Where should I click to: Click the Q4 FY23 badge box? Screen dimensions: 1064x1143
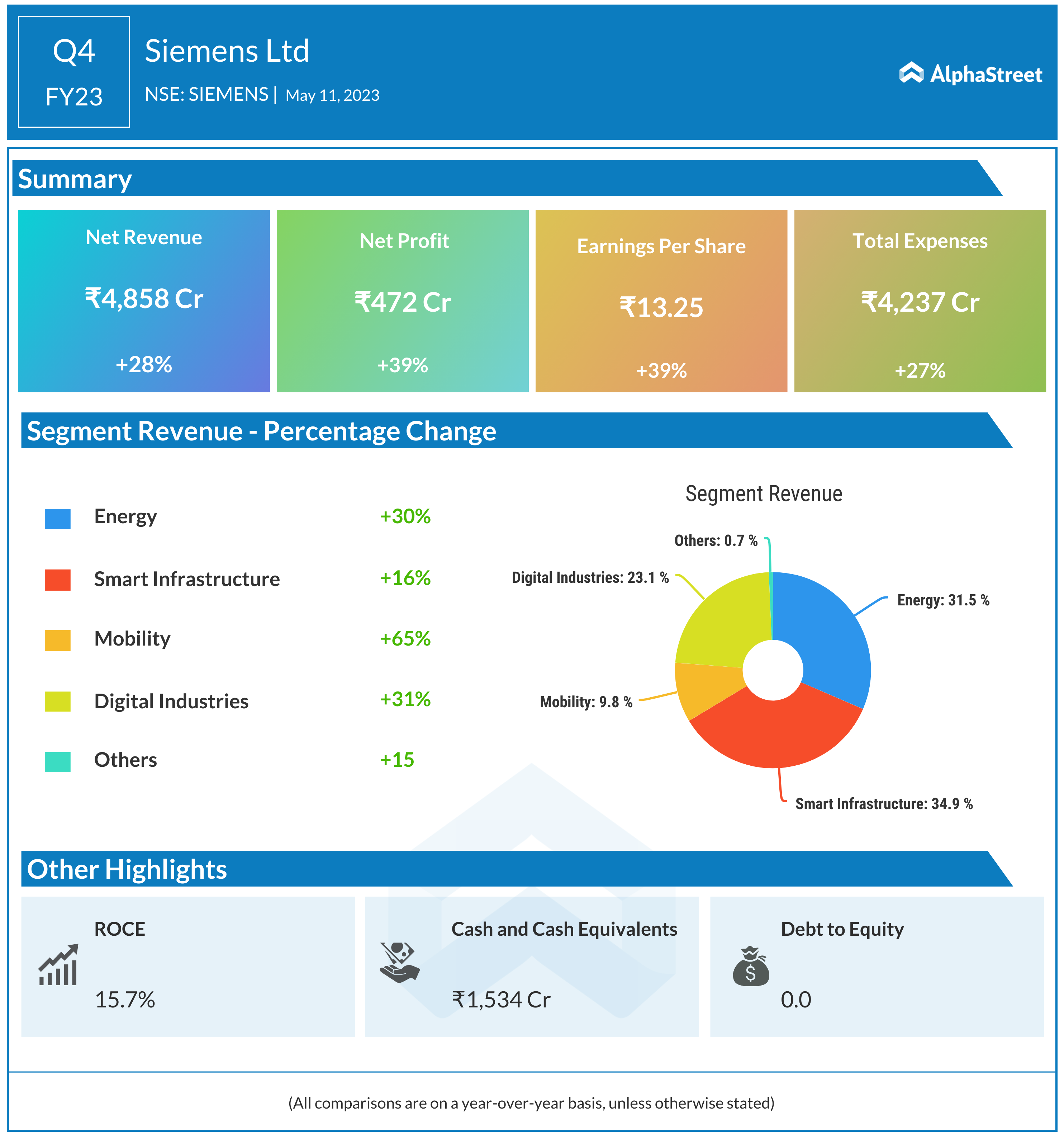[x=73, y=72]
